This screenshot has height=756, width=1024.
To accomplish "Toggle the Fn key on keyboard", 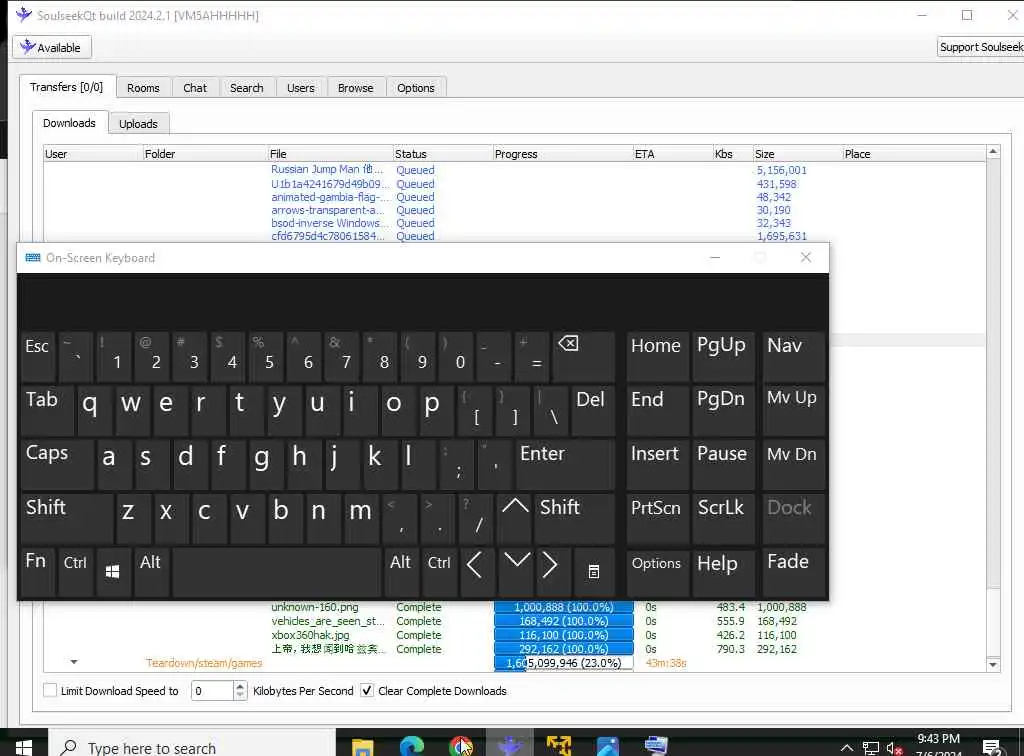I will 38,572.
